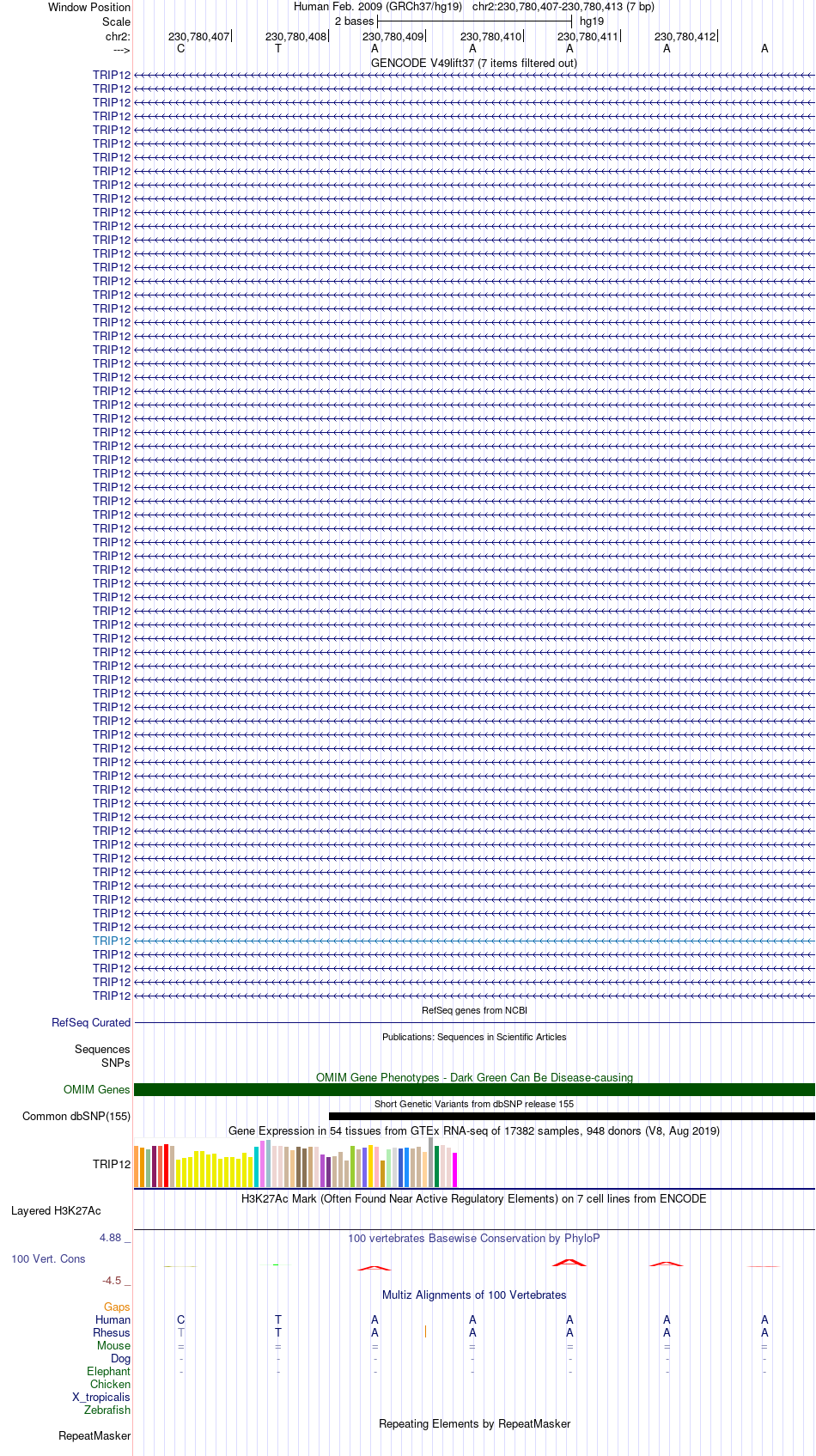Select the Chicken species label
816x1456 pixels.
[110, 1384]
